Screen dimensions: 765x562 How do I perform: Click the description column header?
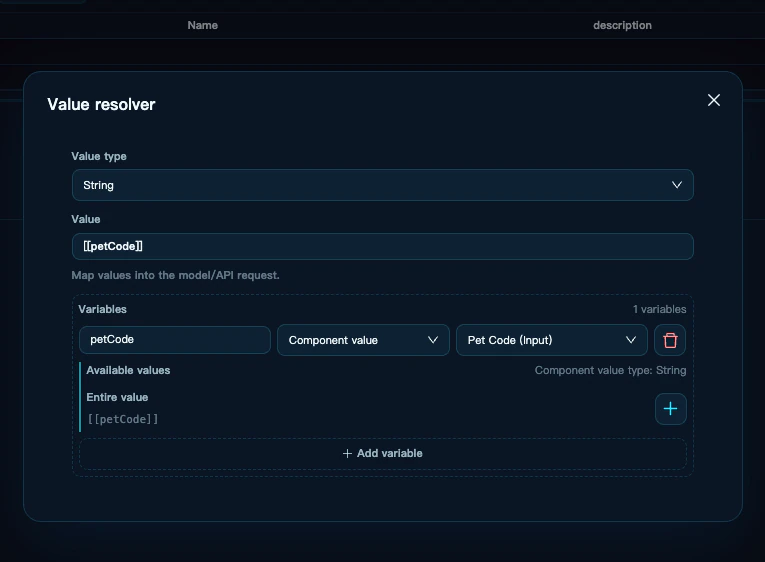[622, 25]
